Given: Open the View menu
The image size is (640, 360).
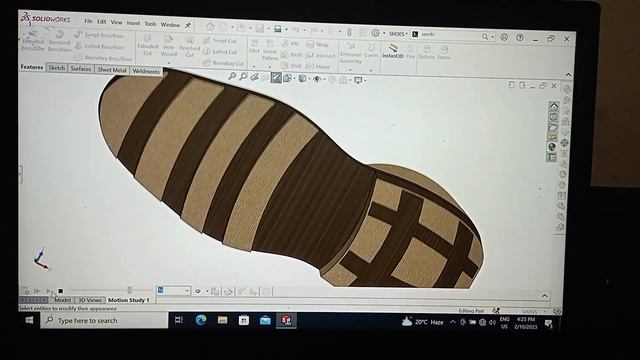Looking at the screenshot, I should click(x=116, y=22).
